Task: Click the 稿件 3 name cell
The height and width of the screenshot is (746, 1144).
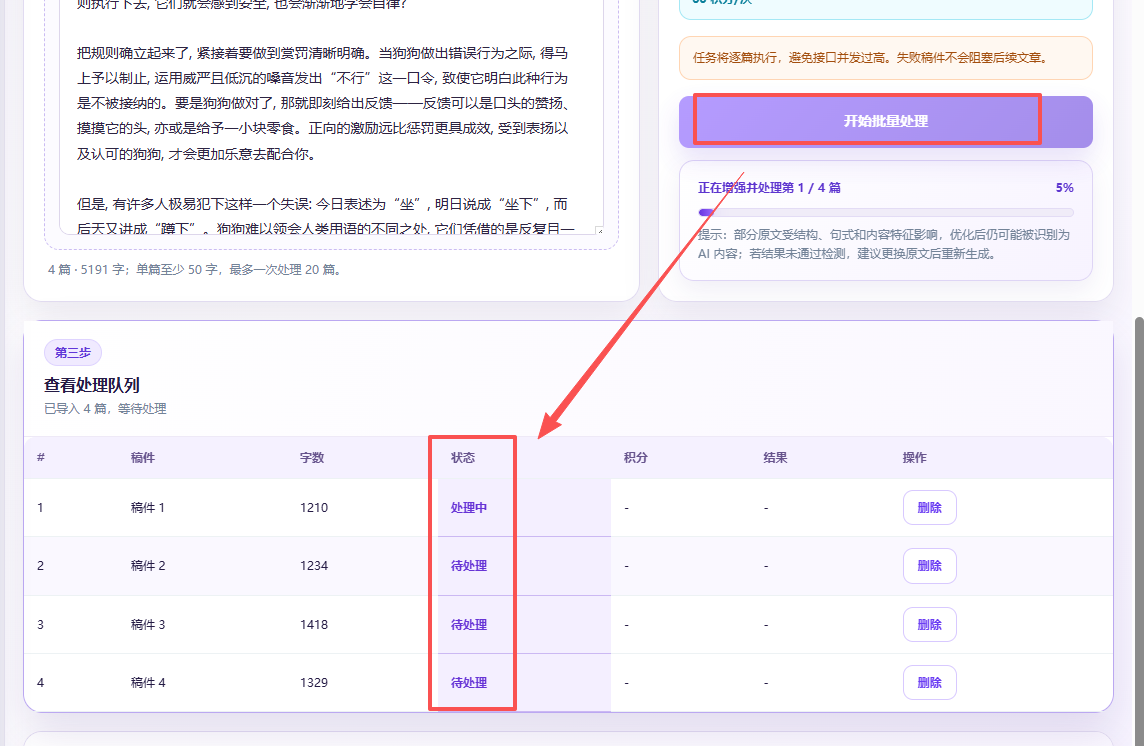Action: pos(147,625)
